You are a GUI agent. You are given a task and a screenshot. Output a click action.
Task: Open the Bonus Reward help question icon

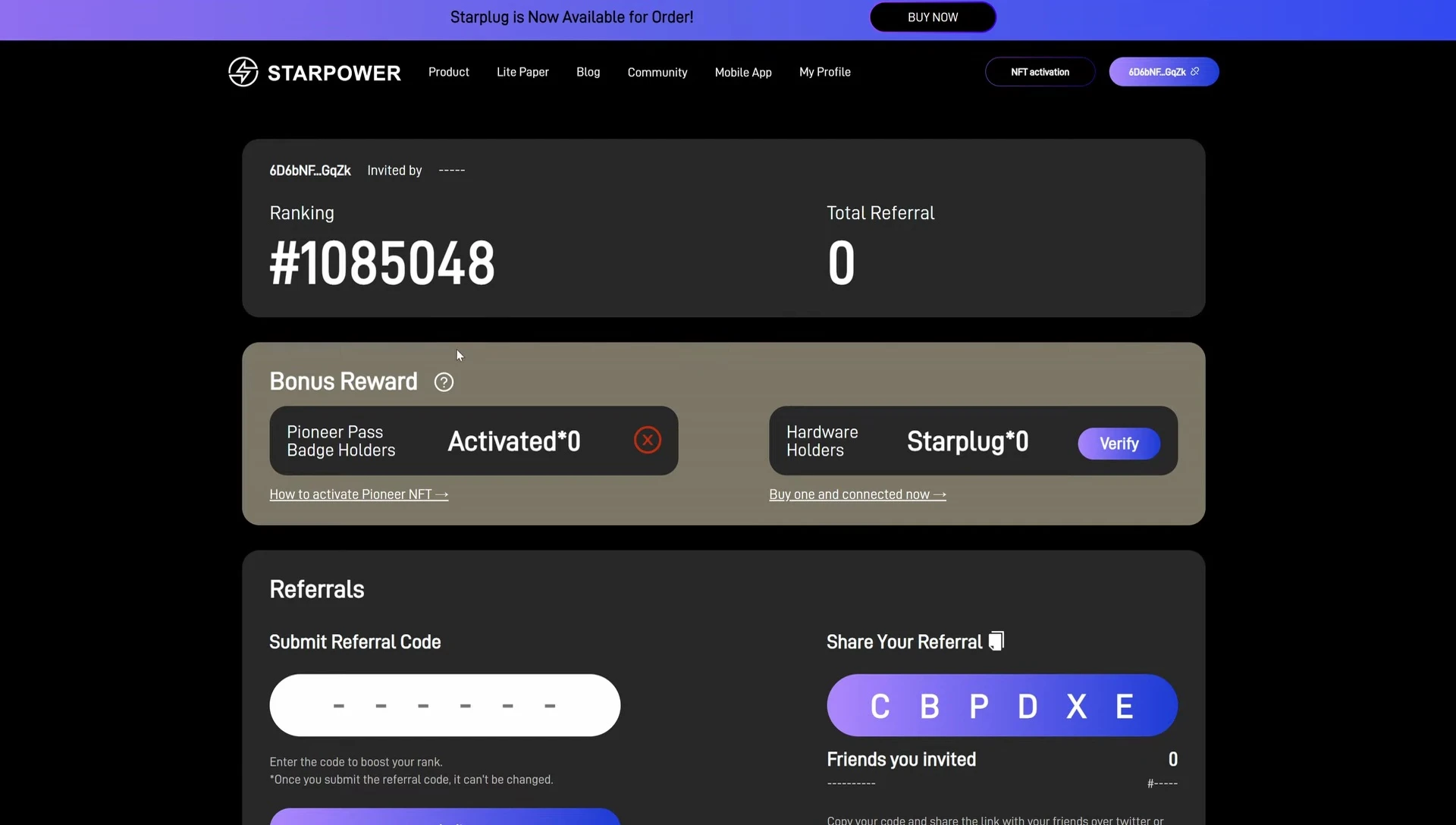pyautogui.click(x=444, y=382)
